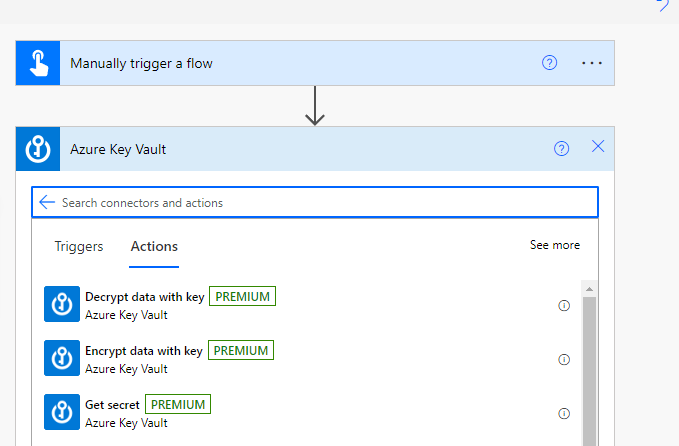Show info for Decrypt data with key
This screenshot has height=446, width=679.
click(x=564, y=305)
